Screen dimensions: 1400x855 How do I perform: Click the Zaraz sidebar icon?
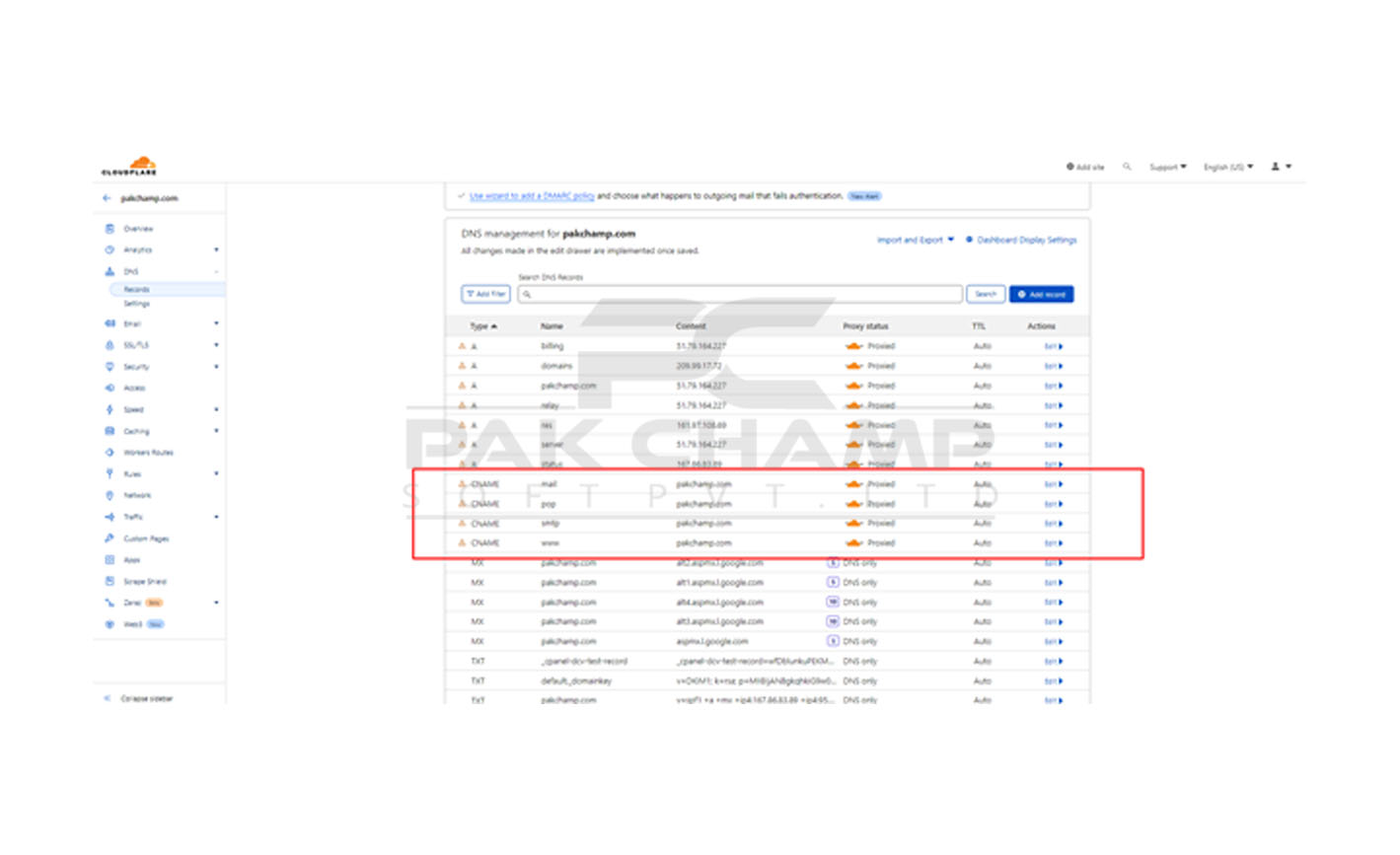(x=110, y=603)
